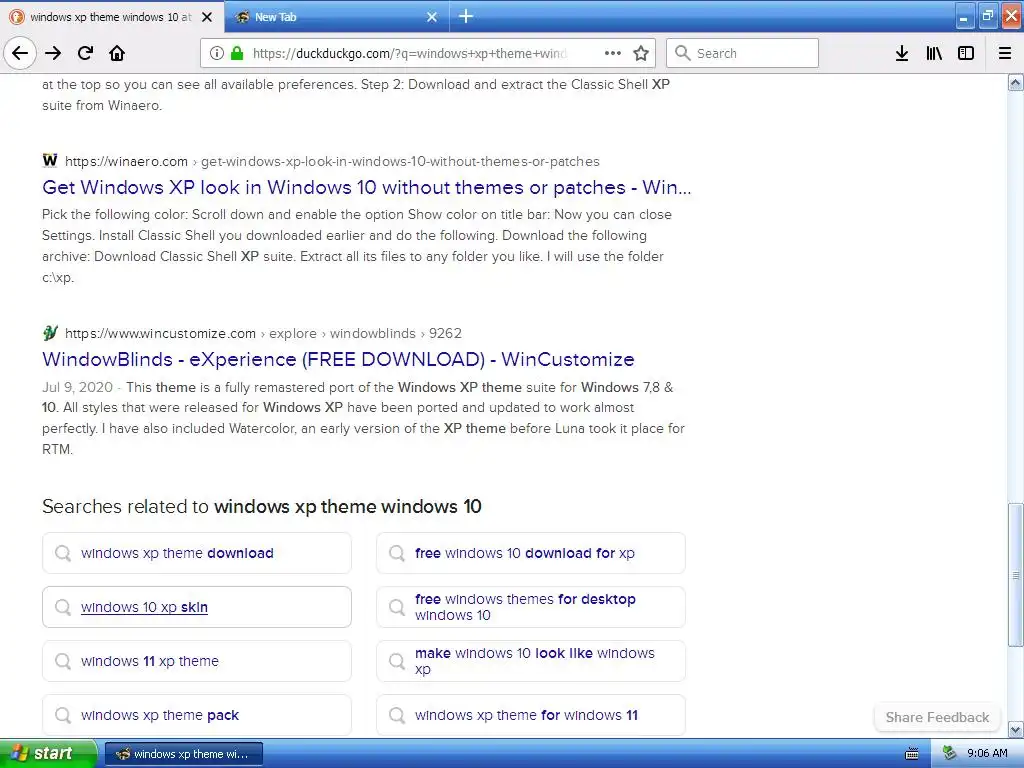Screen dimensions: 1024x768
Task: Select the windows xp theme windows 10 tab
Action: (111, 17)
